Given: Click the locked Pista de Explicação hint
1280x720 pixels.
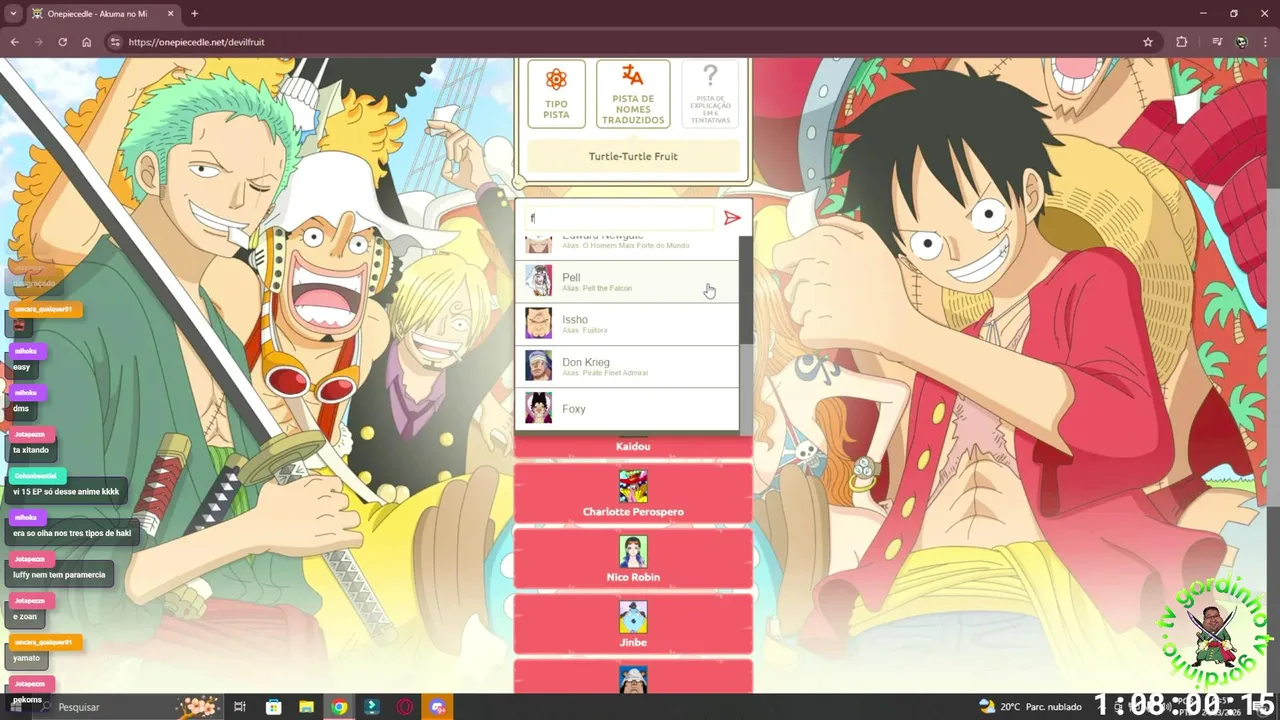Looking at the screenshot, I should [x=710, y=94].
